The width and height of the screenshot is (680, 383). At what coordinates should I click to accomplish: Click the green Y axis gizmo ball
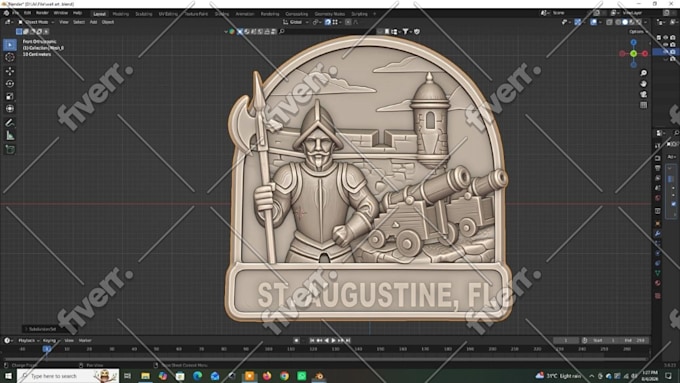634,53
